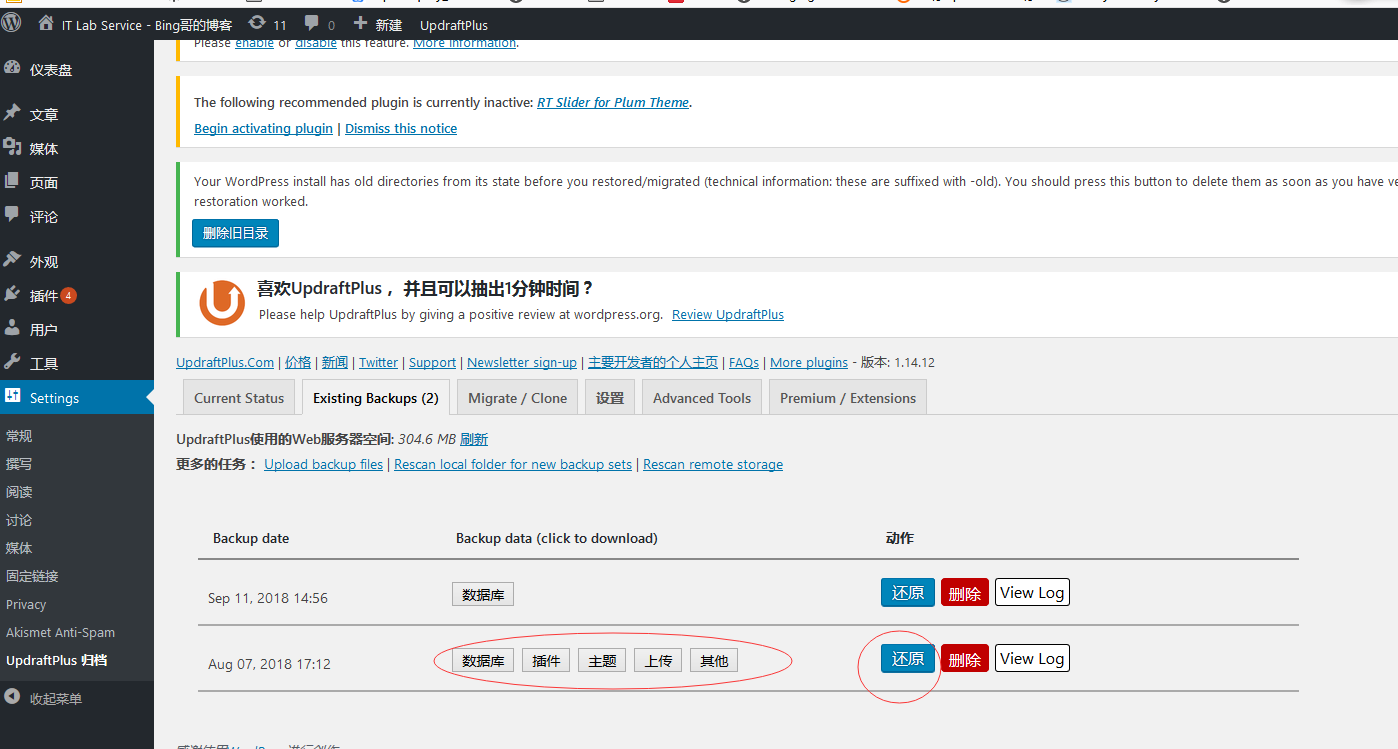
Task: Open the Twitter link
Action: click(379, 362)
